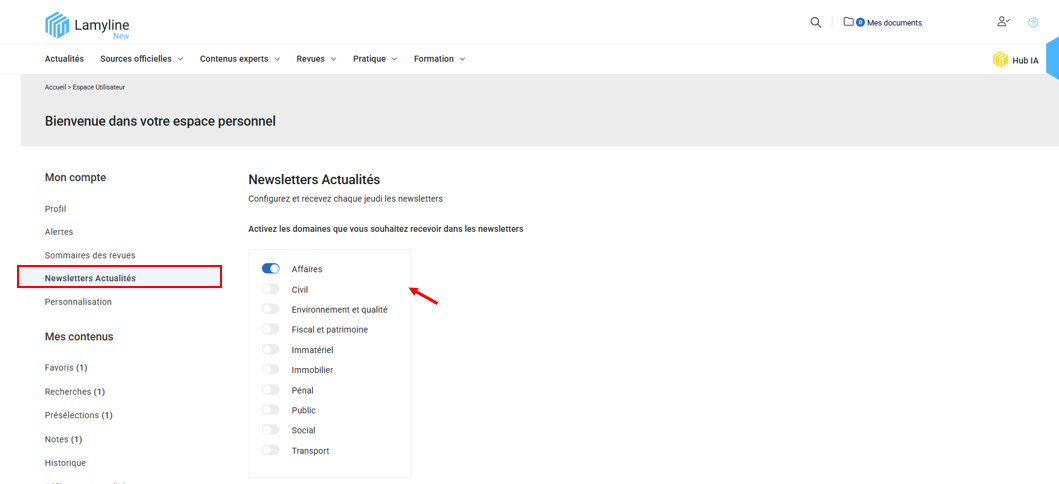The height and width of the screenshot is (484, 1059).
Task: Expand the Contenus experts dropdown menu
Action: click(x=239, y=59)
